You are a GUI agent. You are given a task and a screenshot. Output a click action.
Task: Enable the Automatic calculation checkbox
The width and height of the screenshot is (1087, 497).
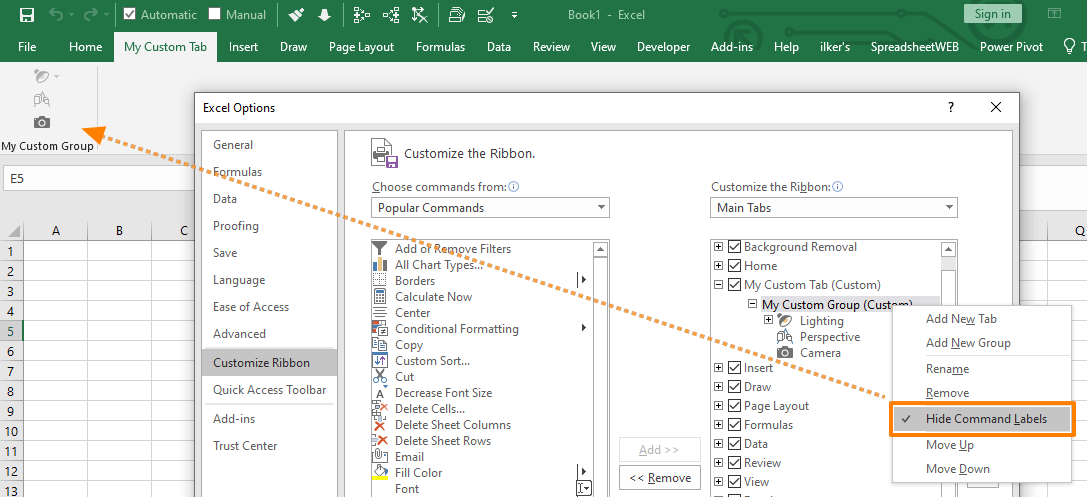click(x=130, y=14)
